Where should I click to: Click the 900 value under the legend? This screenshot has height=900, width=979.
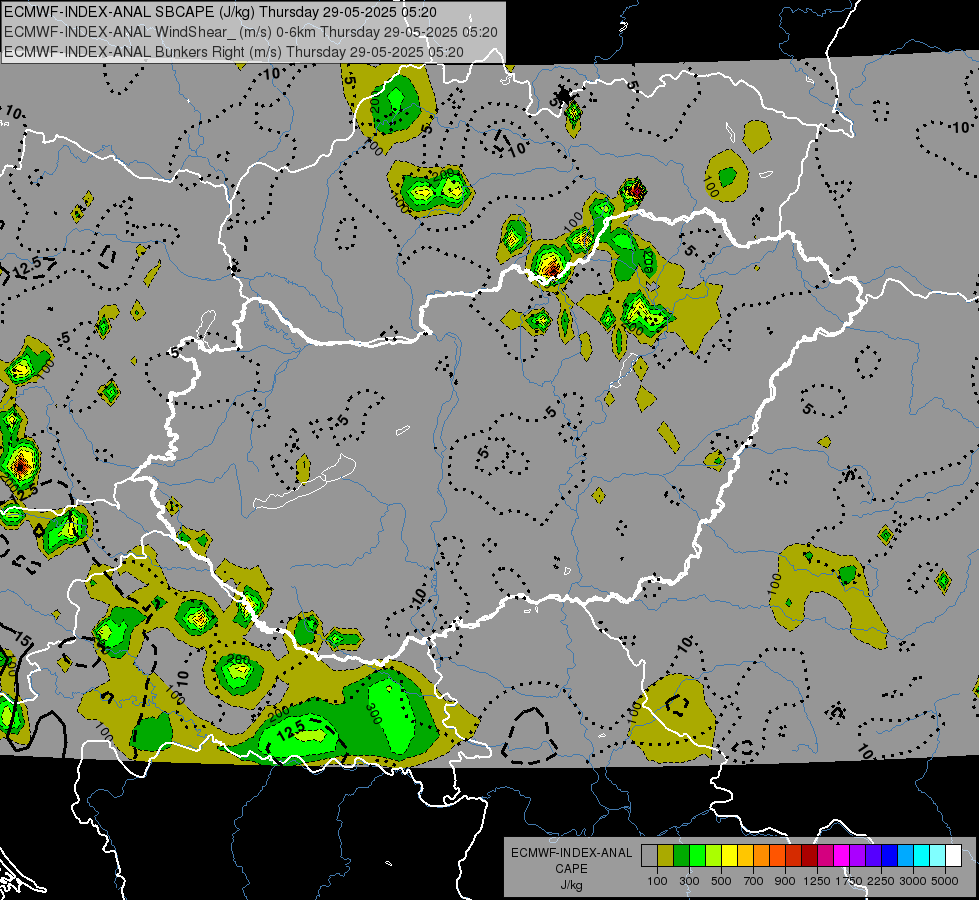pos(785,881)
